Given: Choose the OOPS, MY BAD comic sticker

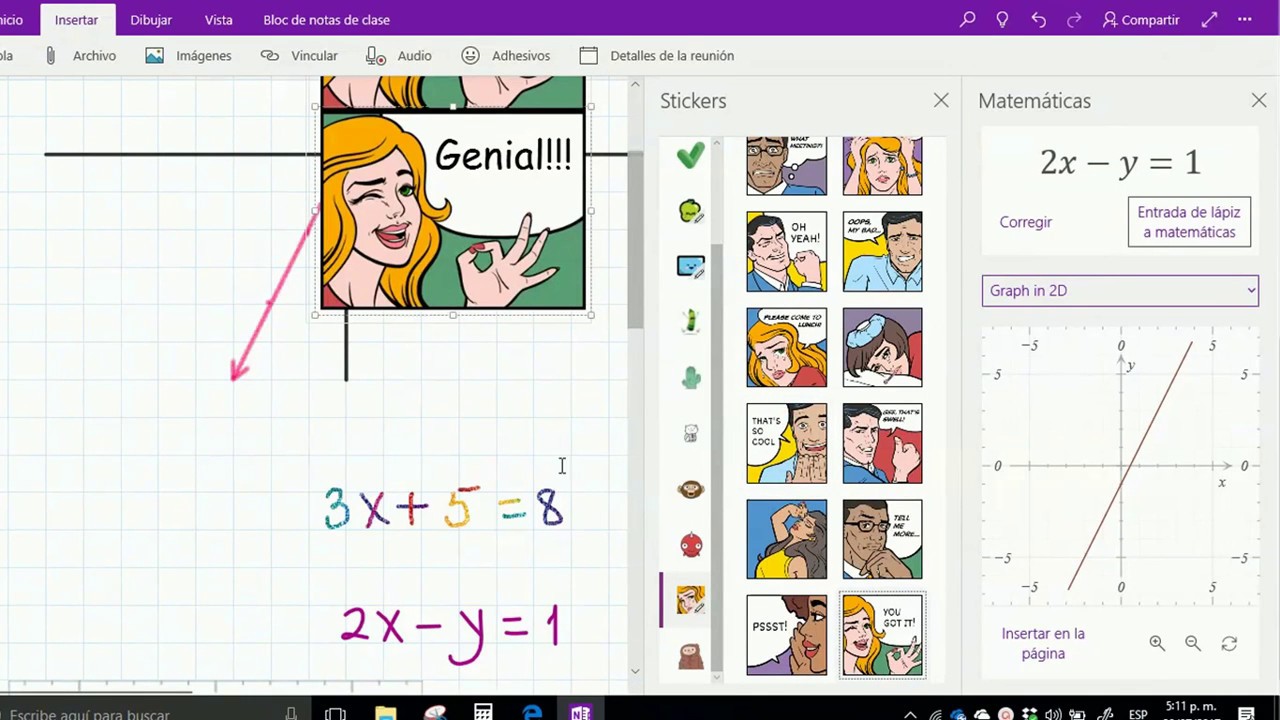Looking at the screenshot, I should [882, 251].
